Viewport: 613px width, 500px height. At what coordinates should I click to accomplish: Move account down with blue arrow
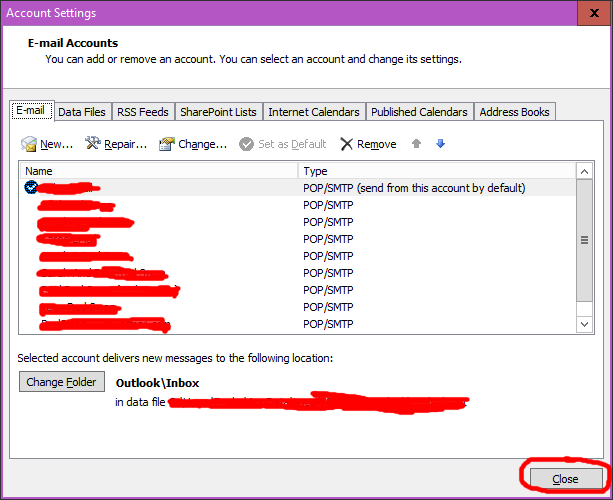[440, 144]
